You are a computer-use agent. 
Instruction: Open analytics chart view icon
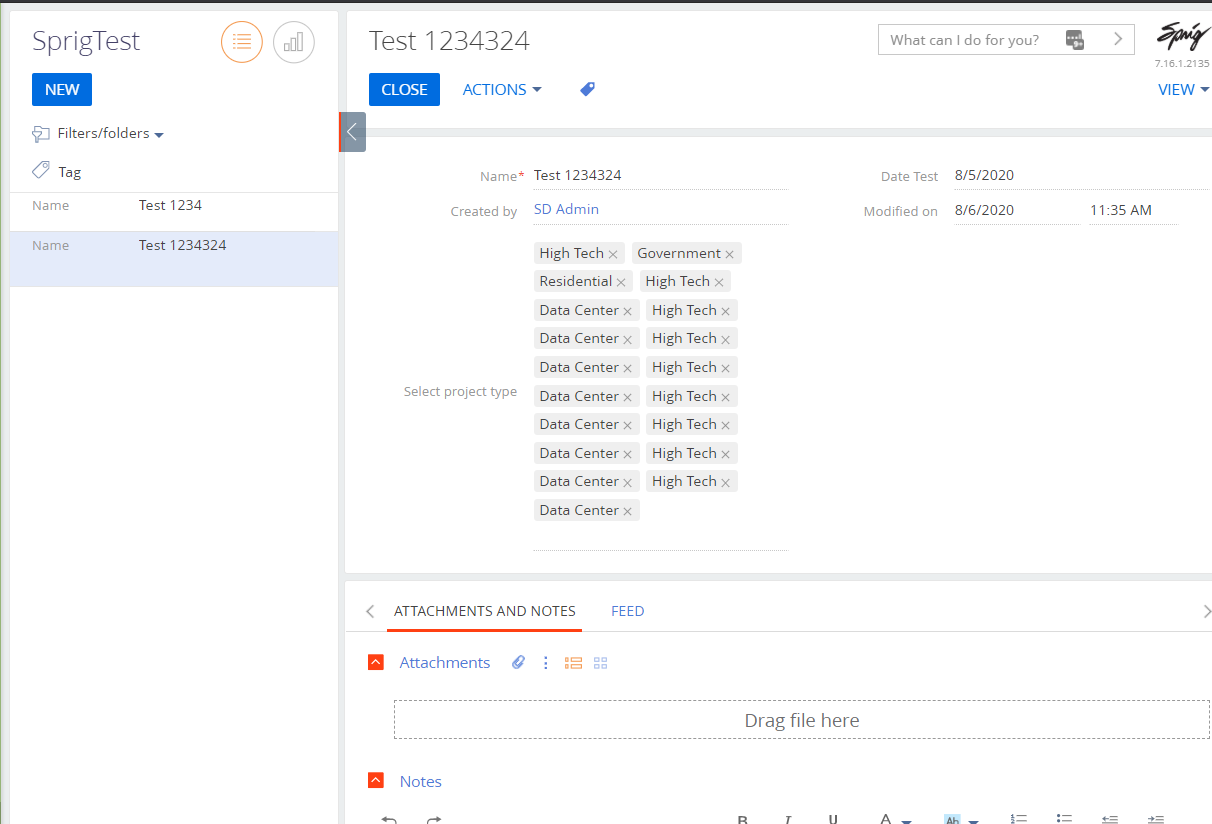tap(294, 42)
